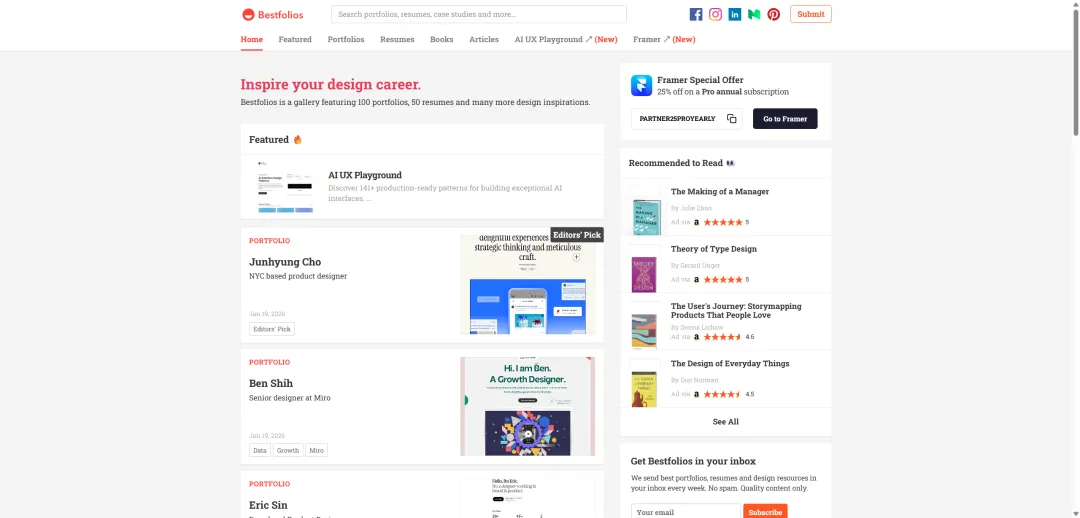Click the Bestfolios logo
The width and height of the screenshot is (1080, 518).
tap(273, 14)
